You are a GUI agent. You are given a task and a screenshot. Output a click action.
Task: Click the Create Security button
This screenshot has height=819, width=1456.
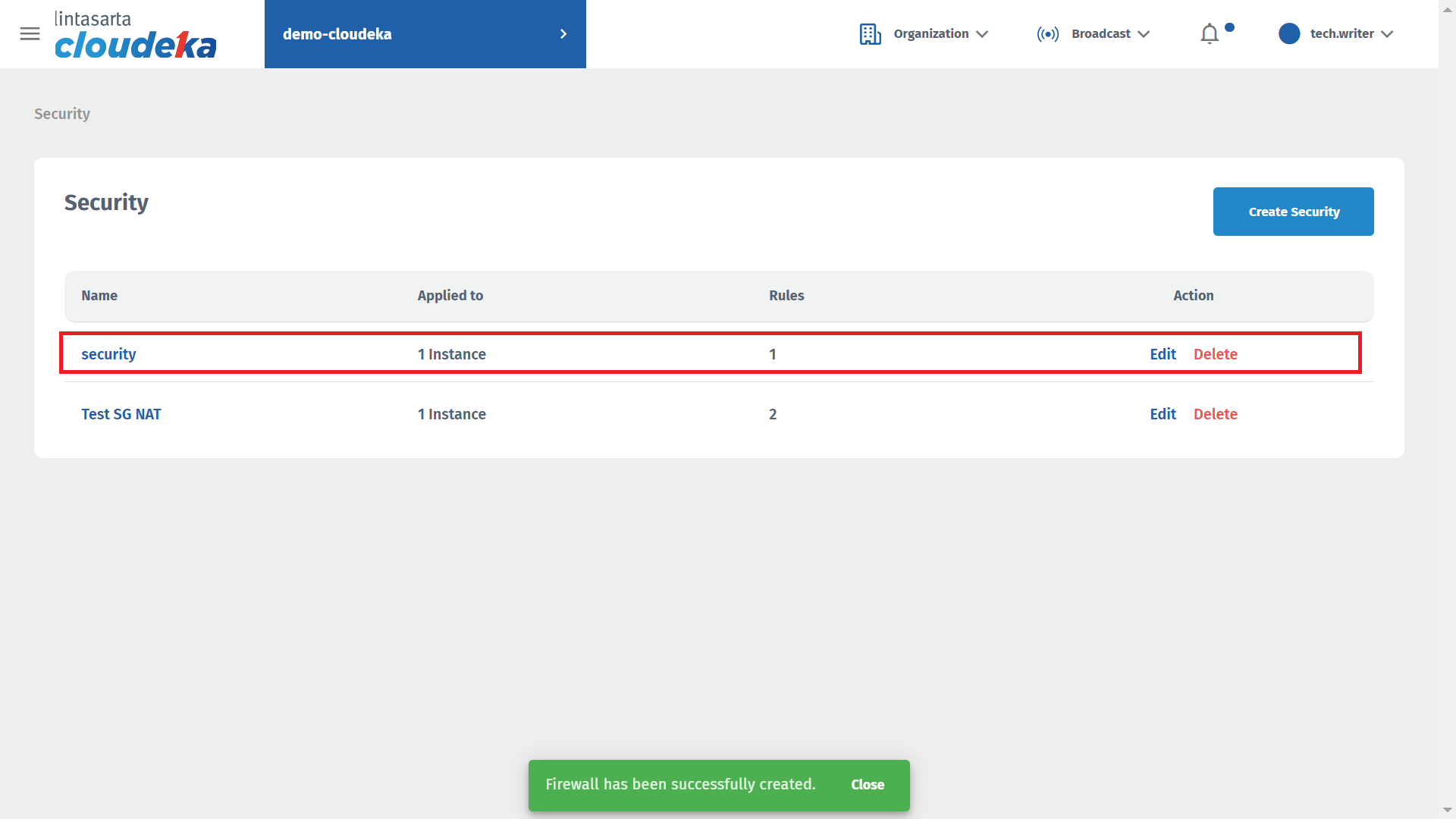pyautogui.click(x=1293, y=212)
